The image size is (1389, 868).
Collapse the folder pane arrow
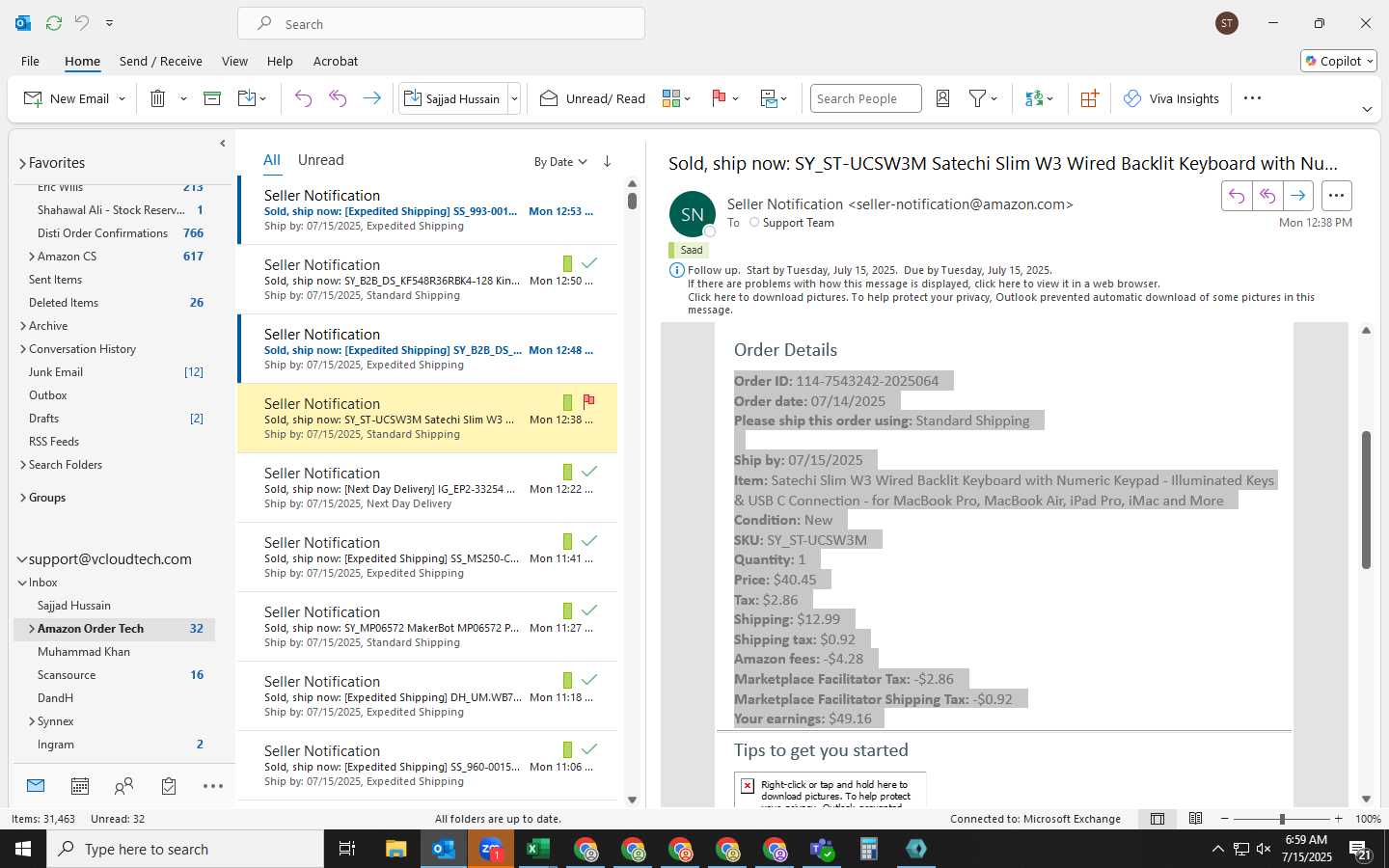click(x=222, y=143)
